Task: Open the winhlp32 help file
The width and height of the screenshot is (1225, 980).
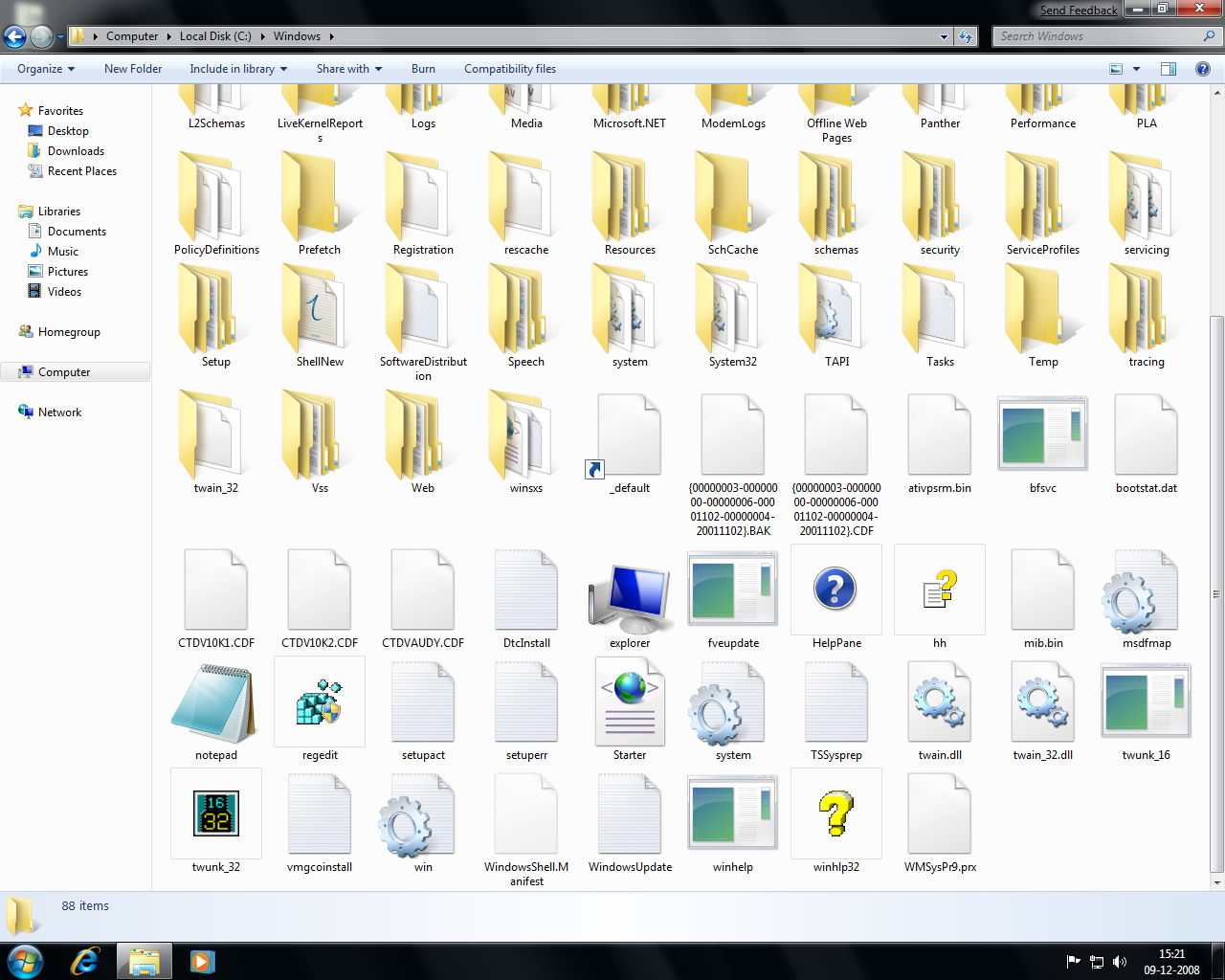Action: [x=835, y=813]
